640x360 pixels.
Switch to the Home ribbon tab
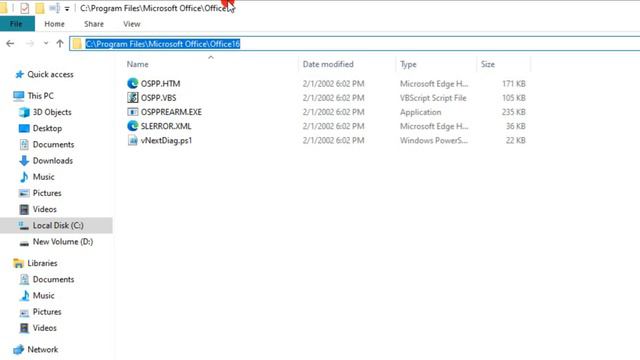tap(54, 24)
